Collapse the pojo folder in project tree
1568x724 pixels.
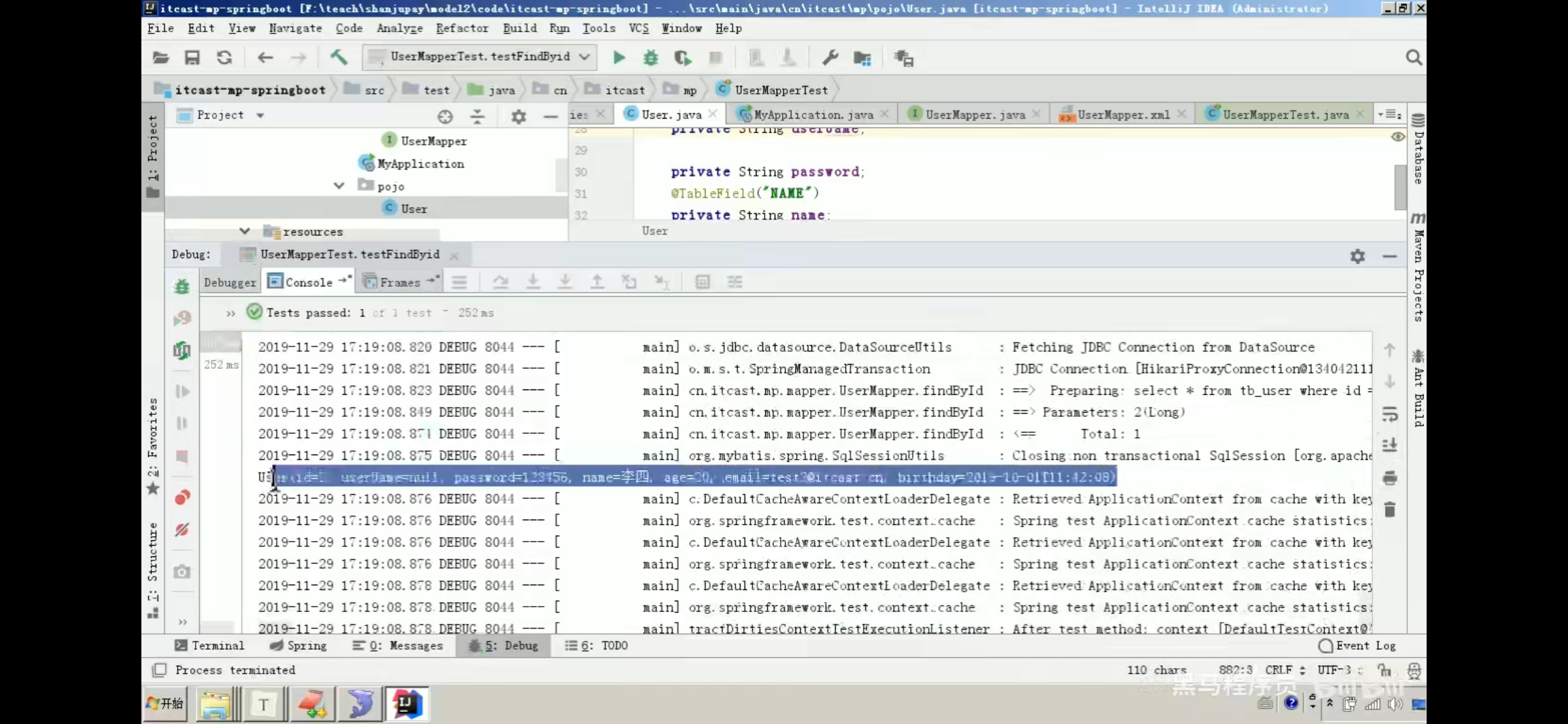(x=339, y=186)
